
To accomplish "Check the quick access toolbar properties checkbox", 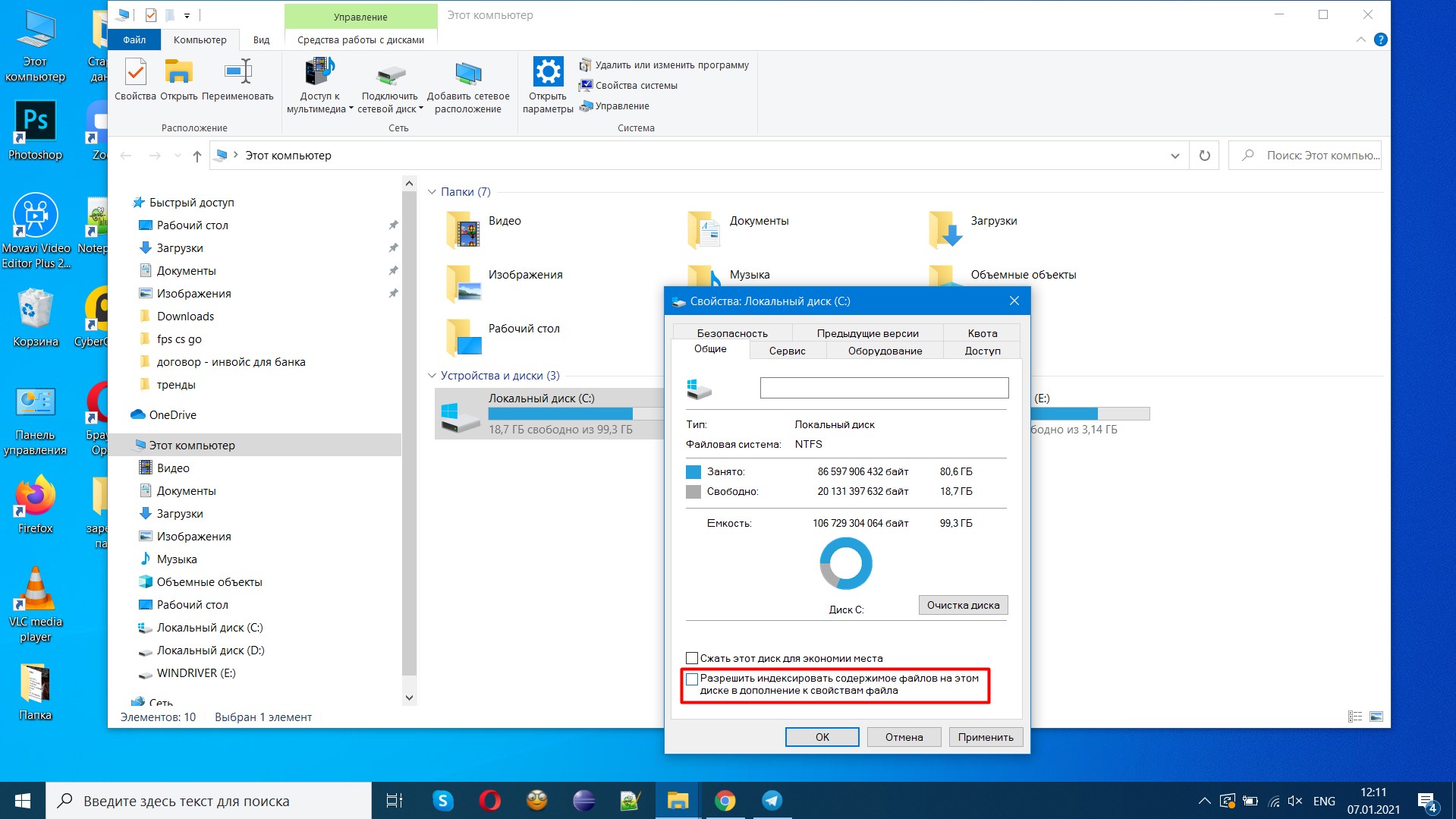I will pyautogui.click(x=151, y=15).
